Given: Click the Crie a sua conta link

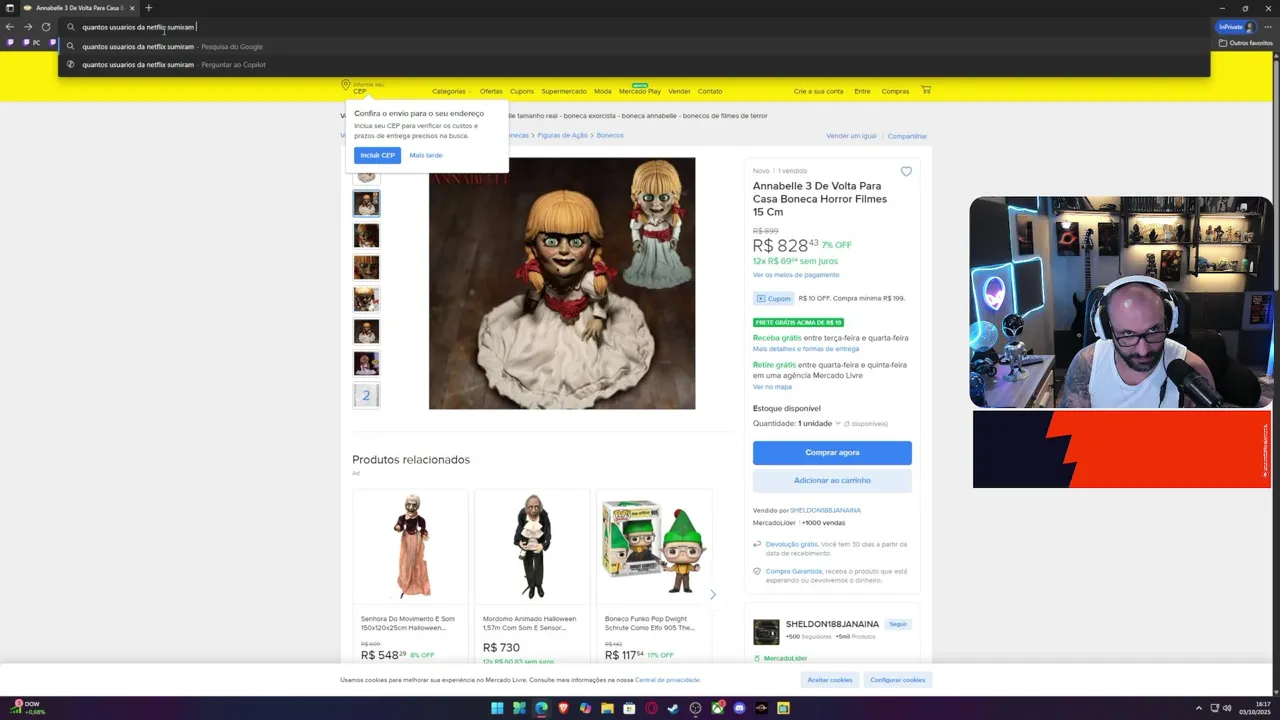Looking at the screenshot, I should (819, 91).
